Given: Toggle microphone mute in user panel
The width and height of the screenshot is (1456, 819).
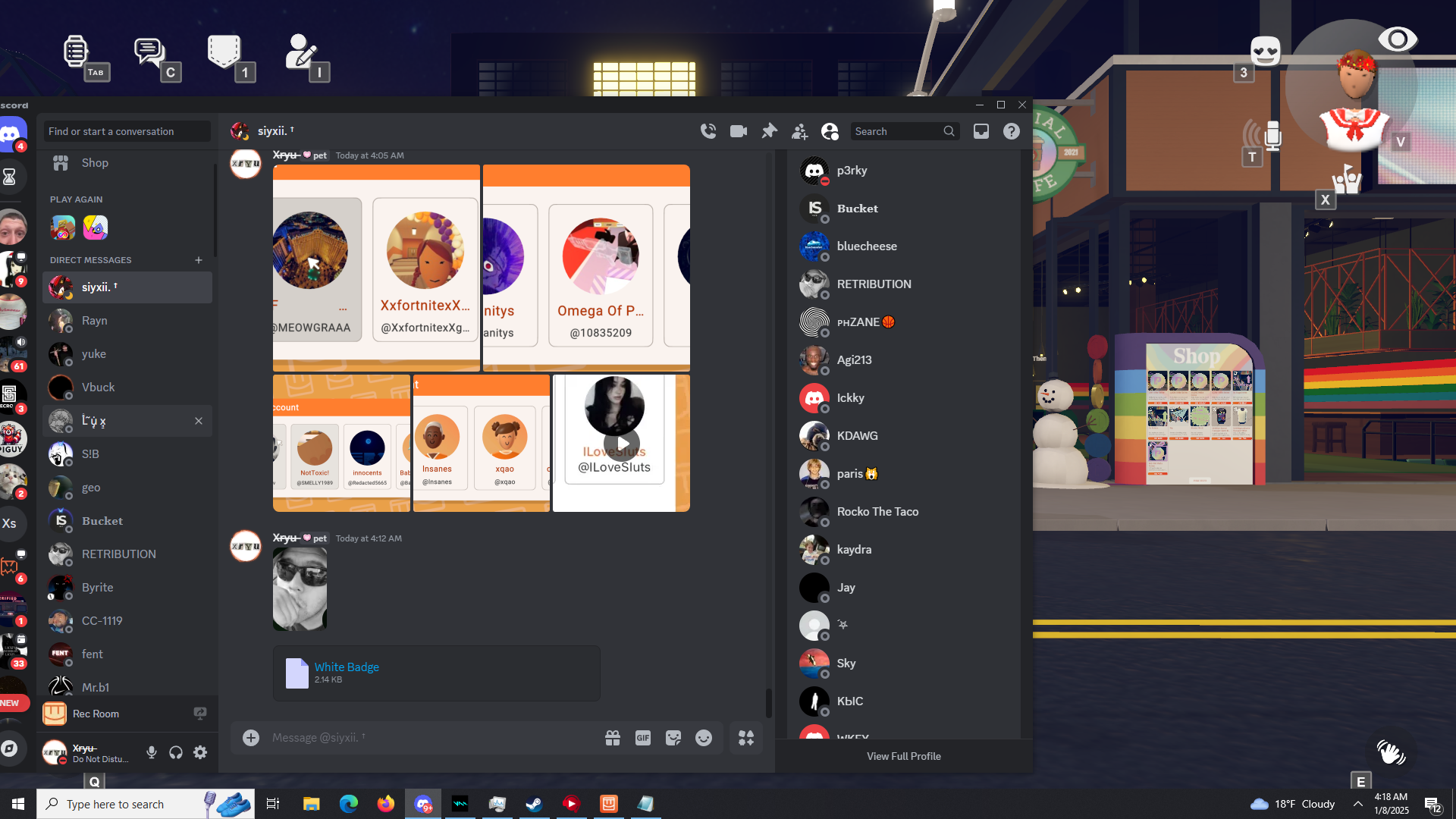Looking at the screenshot, I should pos(152,752).
